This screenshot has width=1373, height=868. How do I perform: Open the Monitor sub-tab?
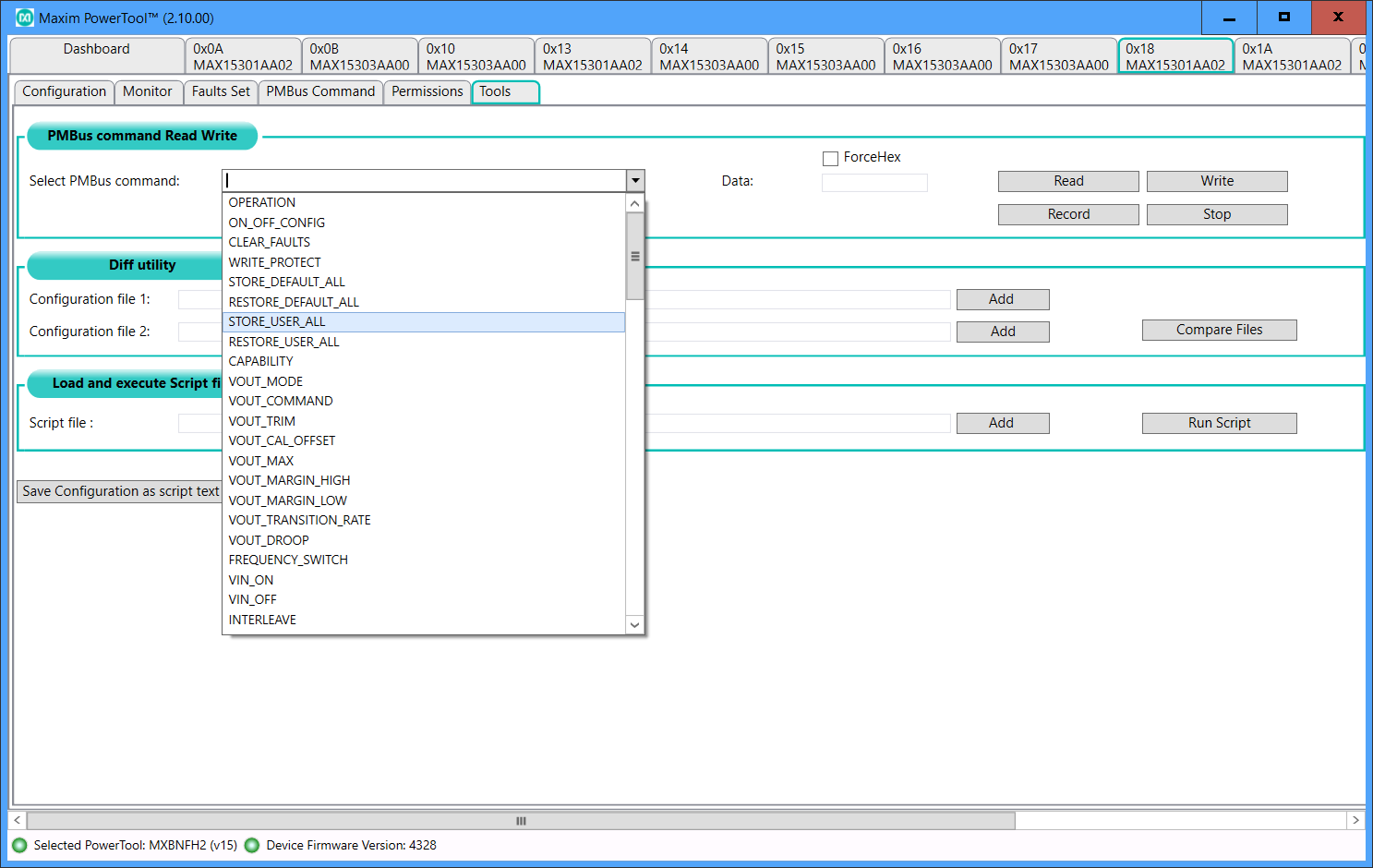(x=147, y=91)
